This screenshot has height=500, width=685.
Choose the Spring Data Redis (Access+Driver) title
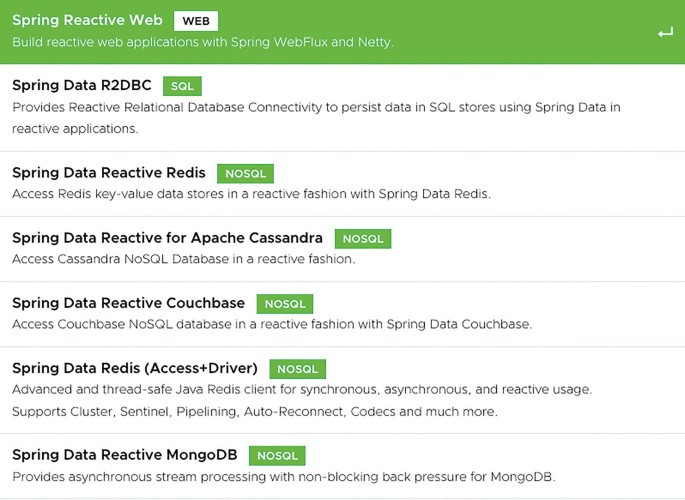tap(135, 369)
